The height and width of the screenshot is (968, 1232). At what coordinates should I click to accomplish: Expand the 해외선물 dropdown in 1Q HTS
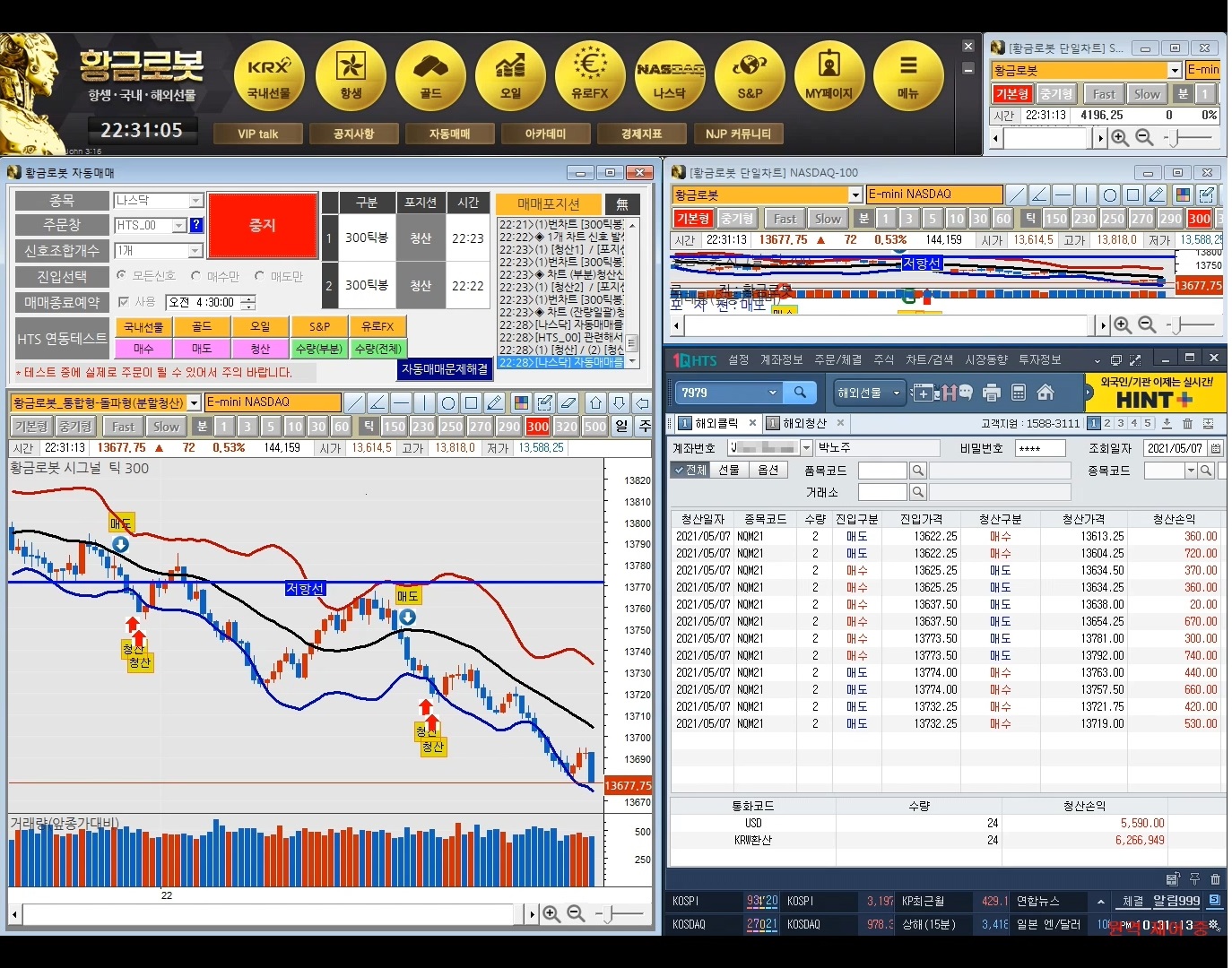point(896,393)
